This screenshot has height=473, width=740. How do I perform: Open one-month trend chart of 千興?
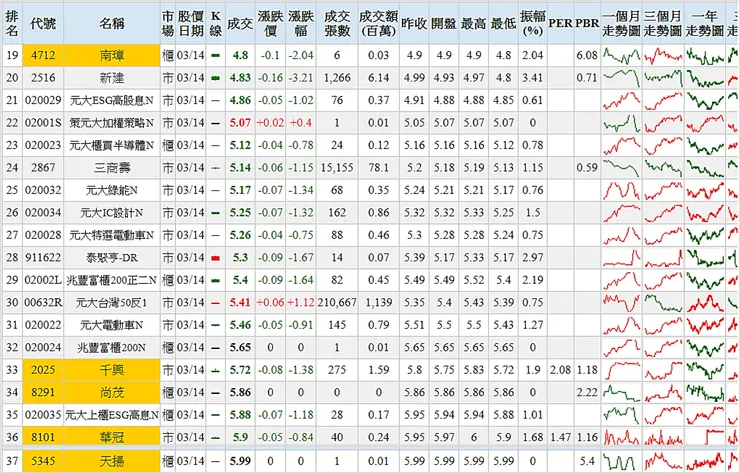tap(622, 370)
